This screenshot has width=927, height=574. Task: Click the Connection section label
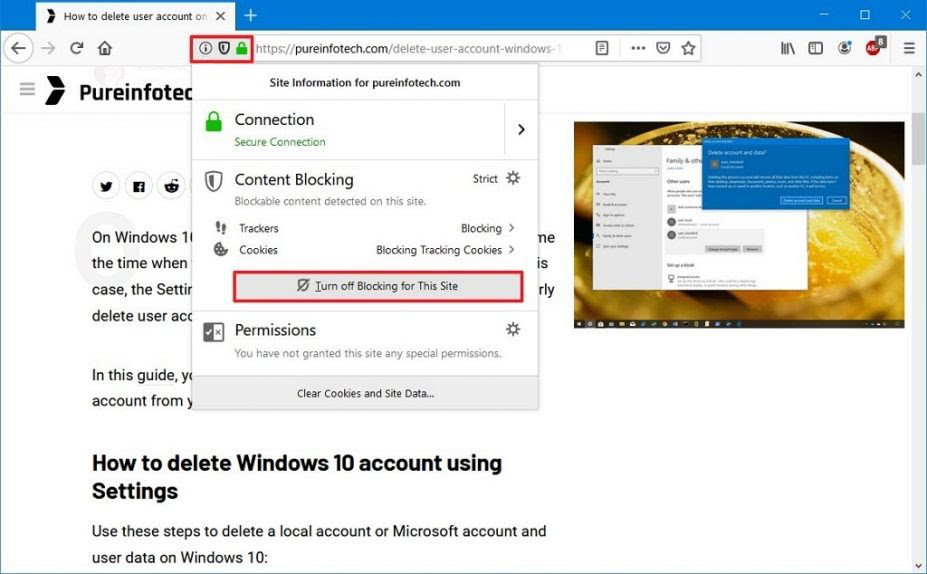pos(274,119)
